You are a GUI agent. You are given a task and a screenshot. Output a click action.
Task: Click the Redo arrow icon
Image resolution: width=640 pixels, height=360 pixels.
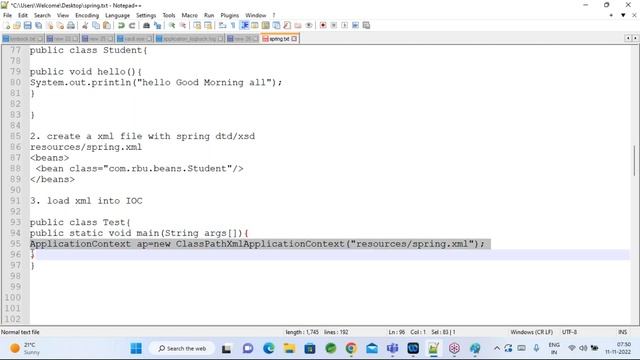click(x=132, y=25)
